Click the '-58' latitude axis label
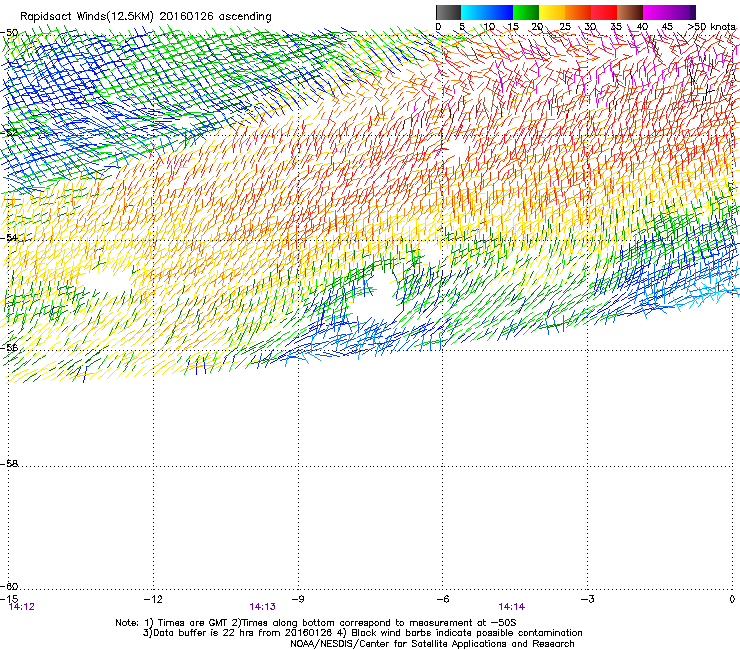Screen dimensions: 740x650 9,464
